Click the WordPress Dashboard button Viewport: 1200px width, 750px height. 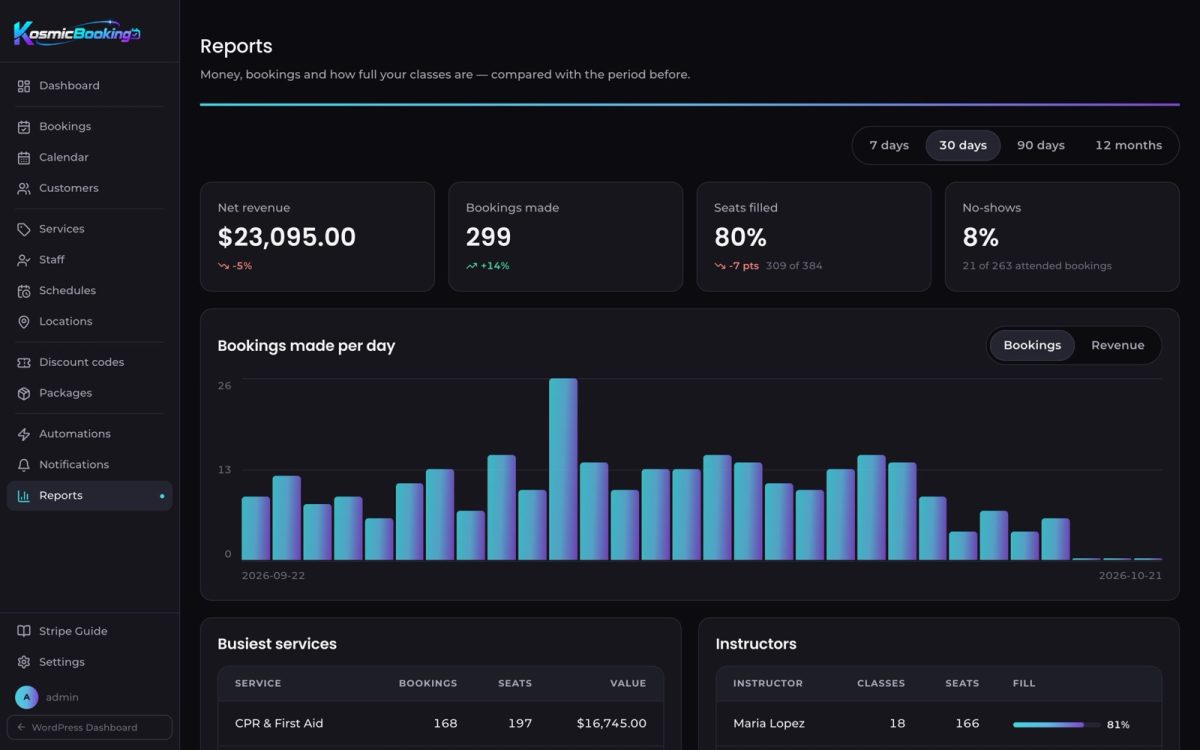pyautogui.click(x=90, y=728)
